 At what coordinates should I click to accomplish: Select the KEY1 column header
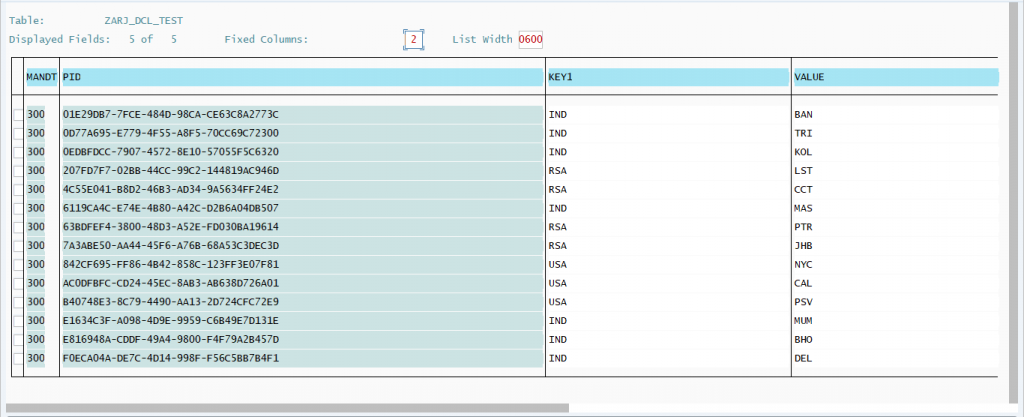point(668,77)
